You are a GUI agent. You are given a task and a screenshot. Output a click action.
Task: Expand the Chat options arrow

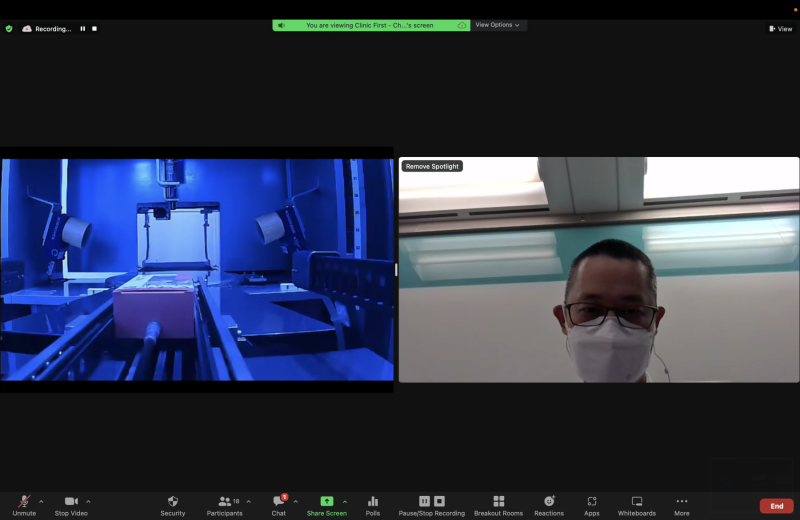coord(295,502)
